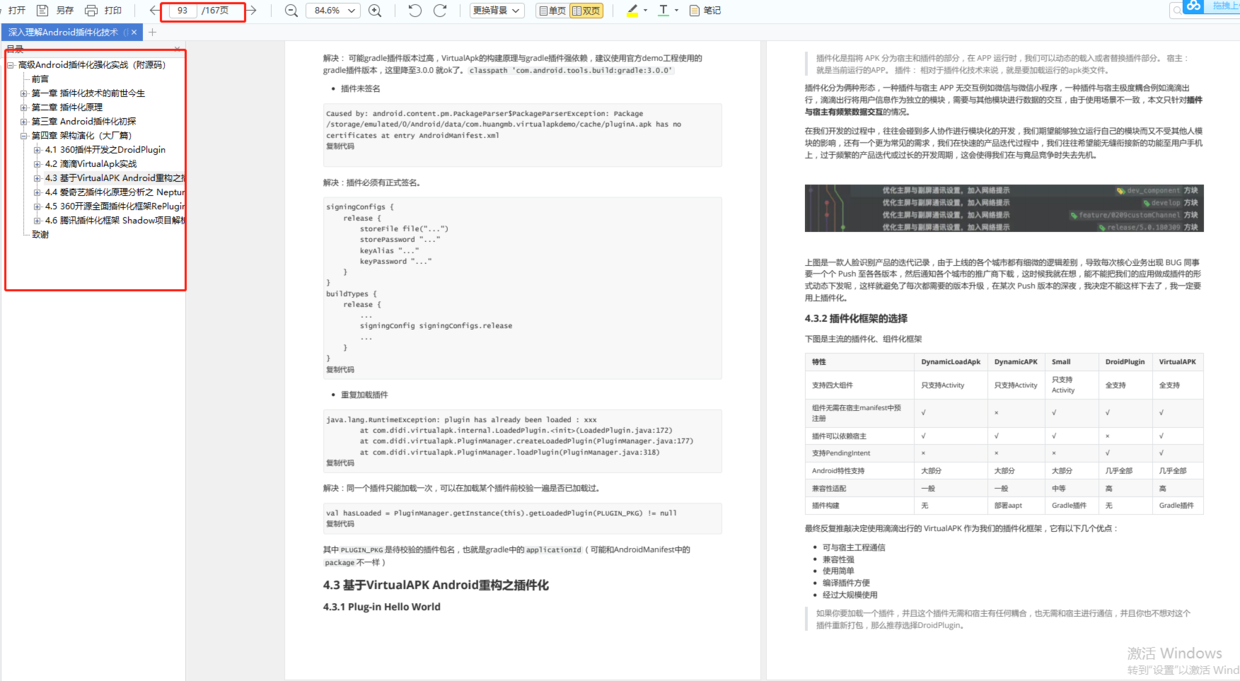Expand the 4.6 腾讯插件化框架 Shadow node
The height and width of the screenshot is (681, 1240).
37,220
